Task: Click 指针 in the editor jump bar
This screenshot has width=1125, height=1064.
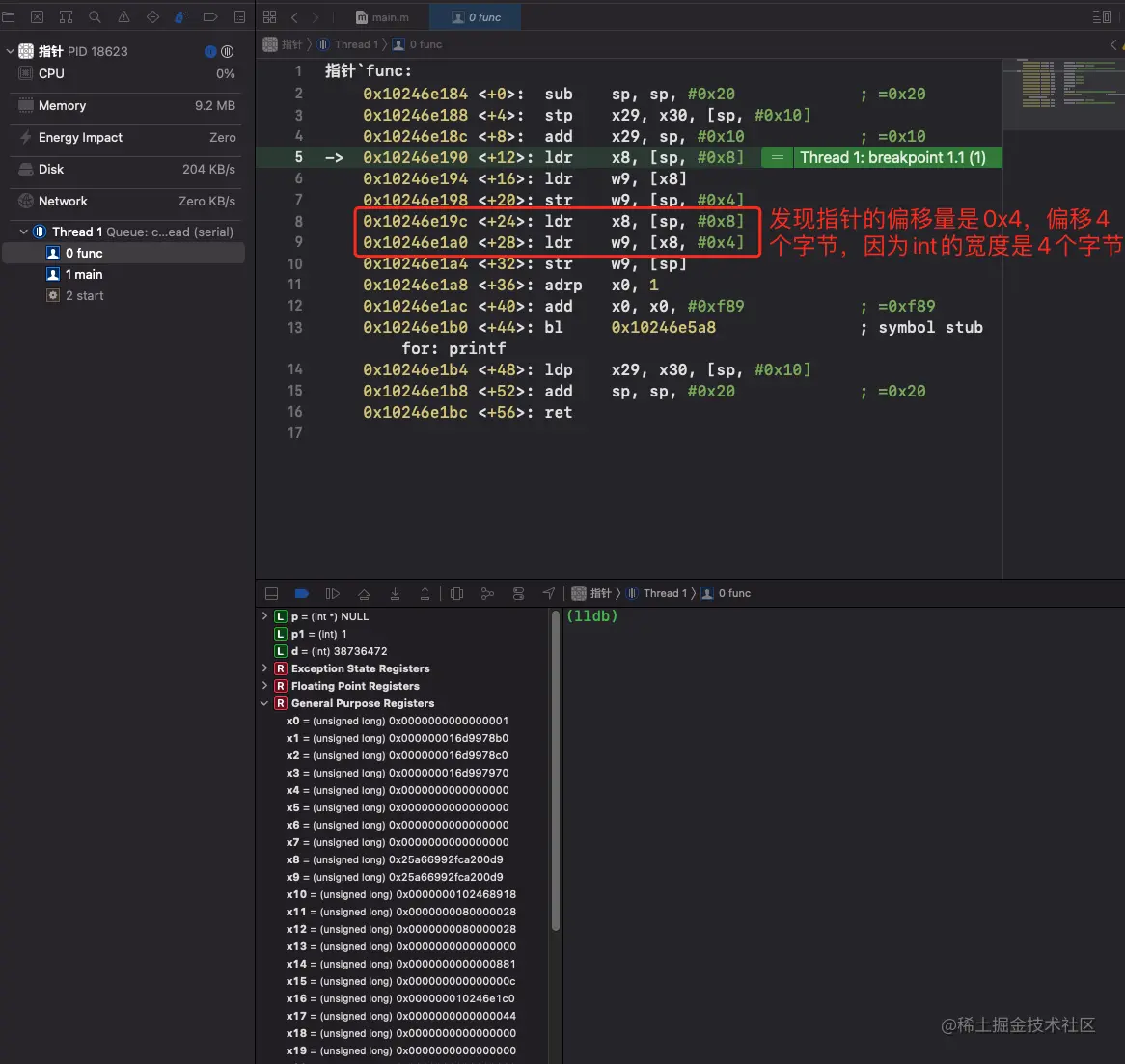Action: [283, 44]
